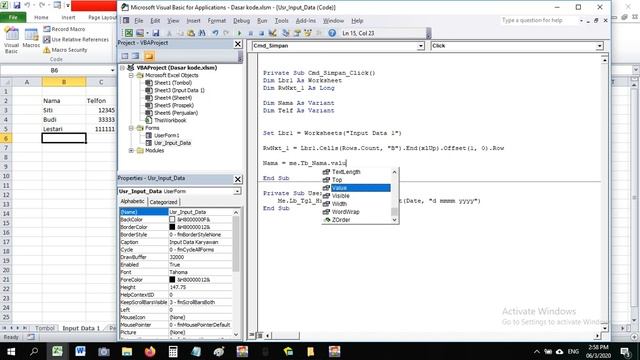
Task: Run Sub with green play icon
Action: 240,33
